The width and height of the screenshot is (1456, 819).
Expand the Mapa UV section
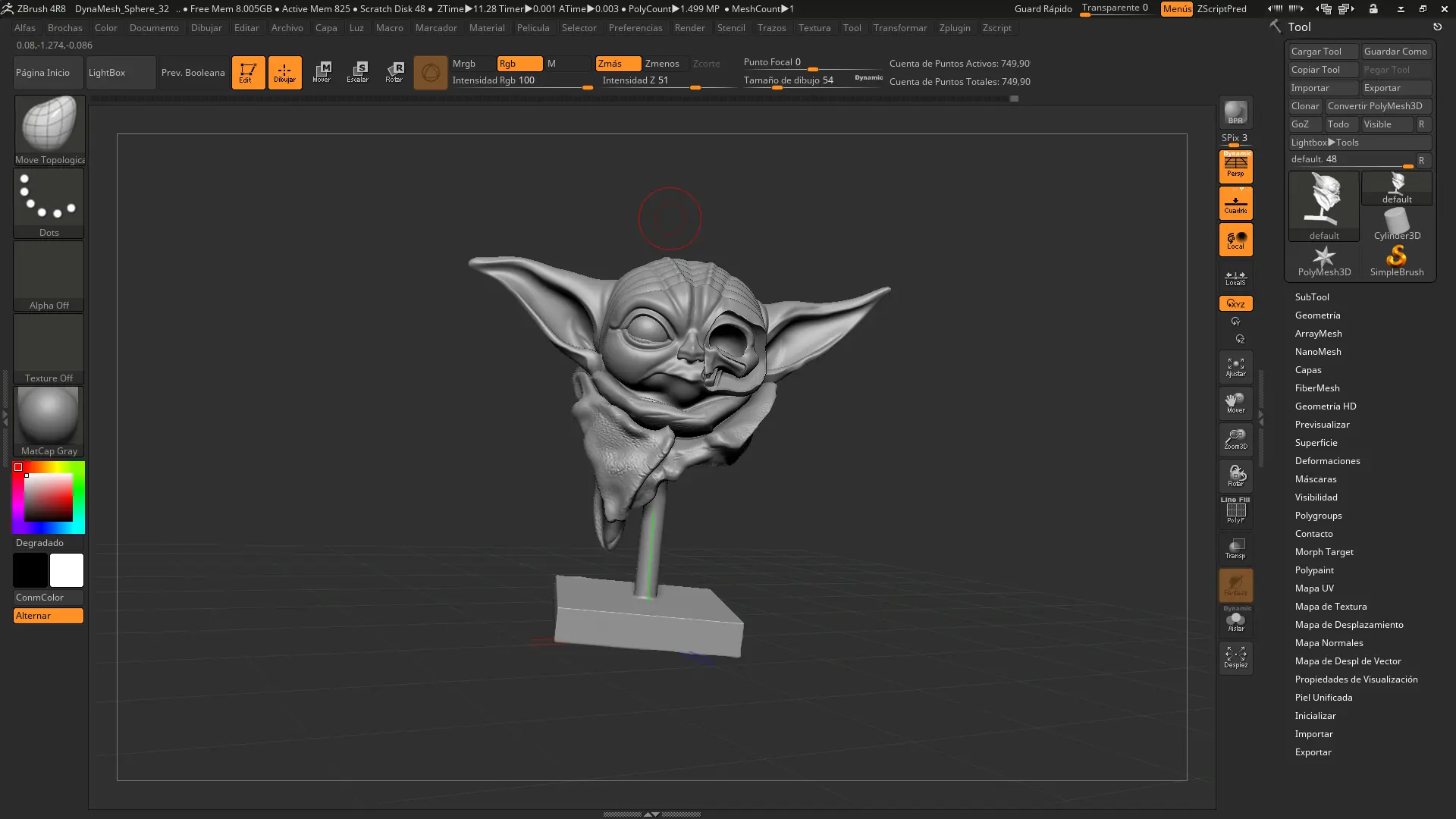coord(1314,588)
